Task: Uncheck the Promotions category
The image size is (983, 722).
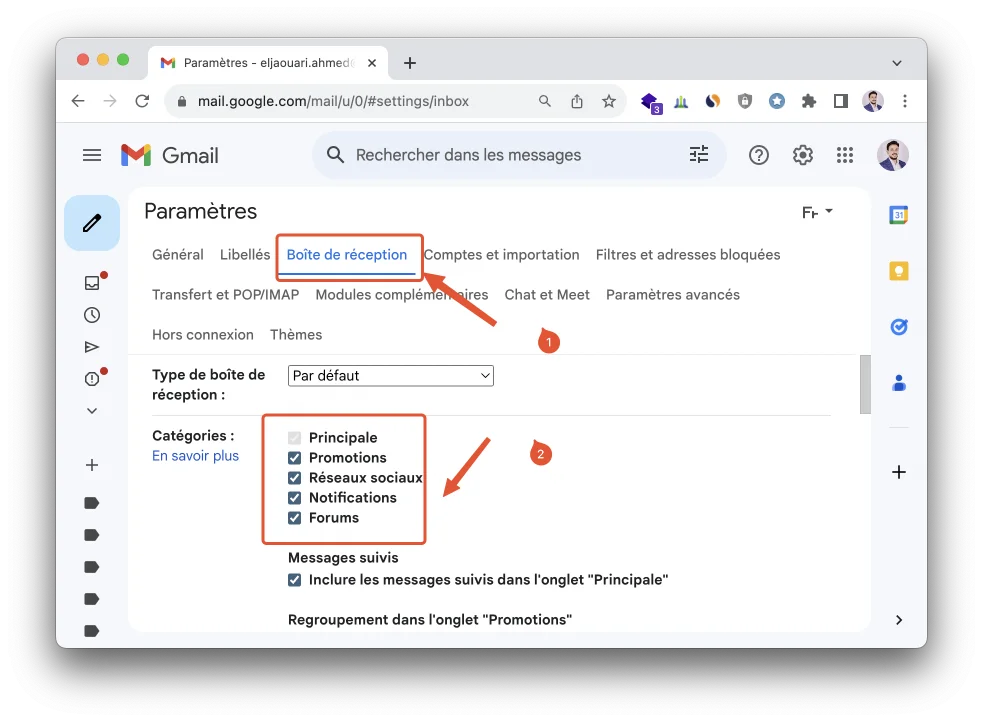Action: [x=294, y=457]
